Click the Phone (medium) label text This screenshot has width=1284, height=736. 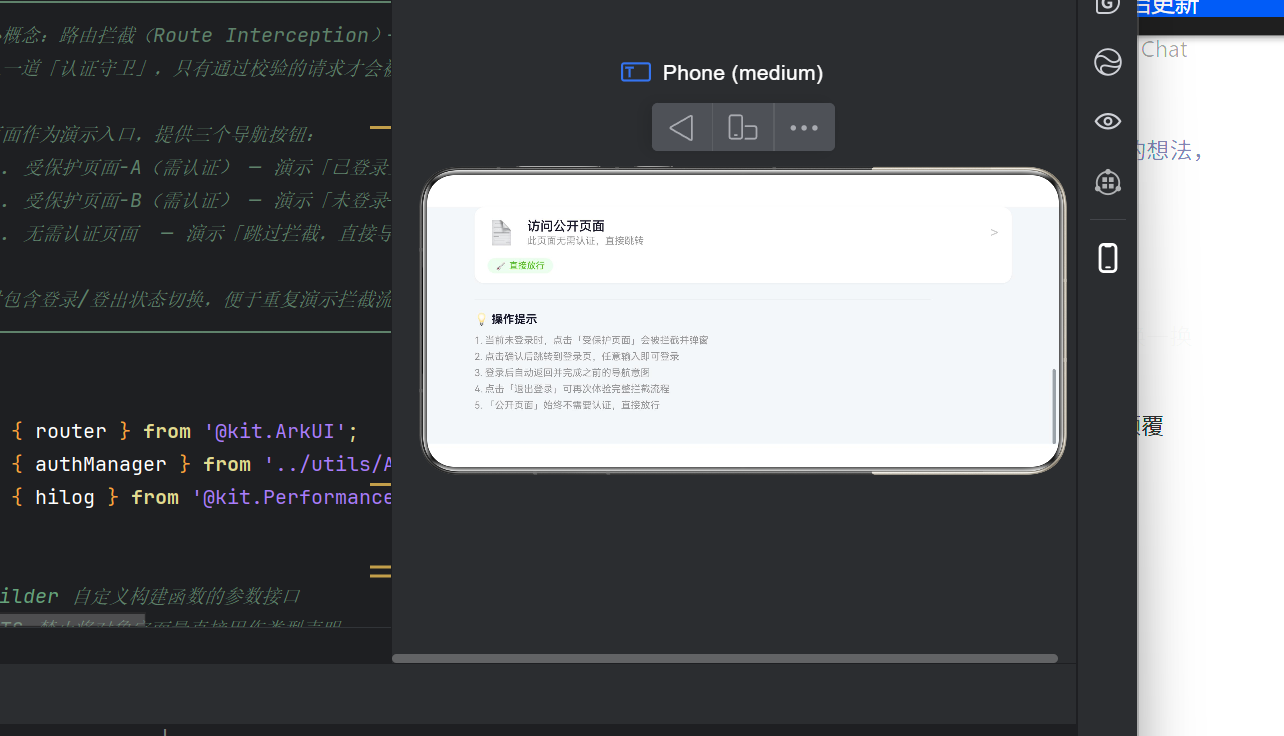pyautogui.click(x=743, y=72)
